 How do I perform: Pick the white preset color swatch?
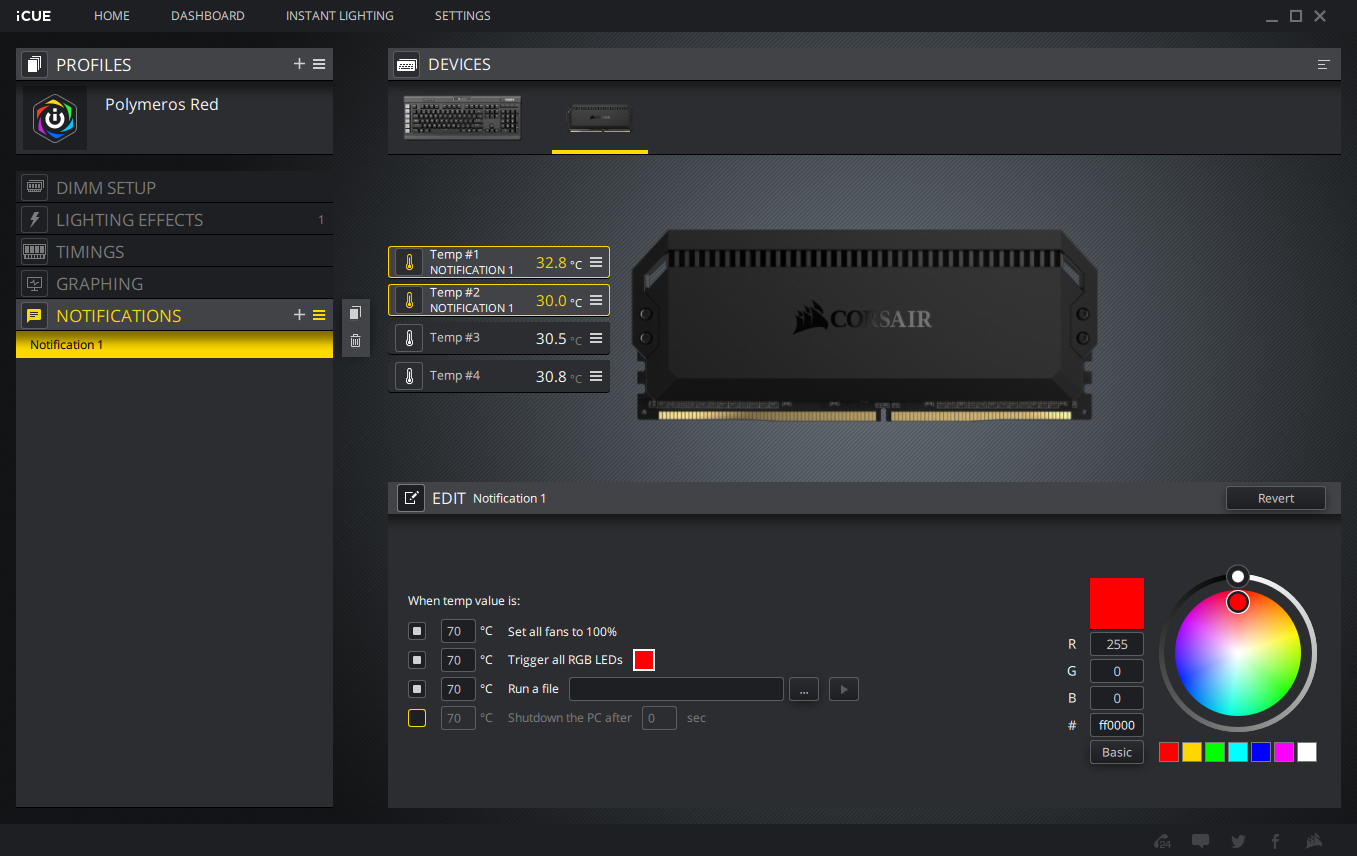click(1307, 752)
